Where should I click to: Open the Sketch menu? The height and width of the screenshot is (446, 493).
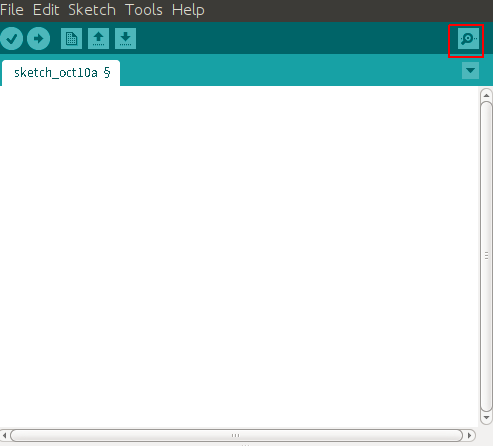[x=92, y=10]
